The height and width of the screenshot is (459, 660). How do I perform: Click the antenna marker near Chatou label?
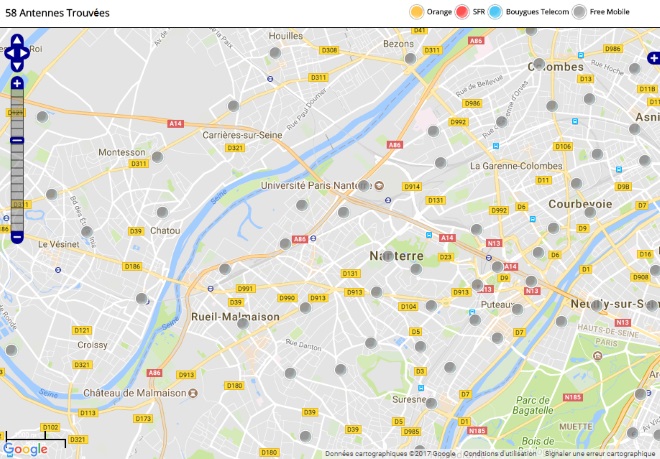click(162, 212)
